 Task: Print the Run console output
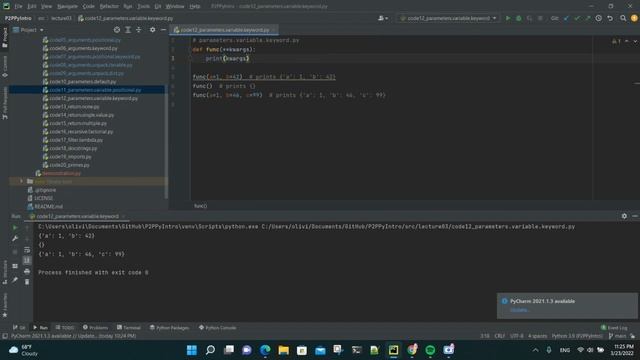(x=27, y=271)
